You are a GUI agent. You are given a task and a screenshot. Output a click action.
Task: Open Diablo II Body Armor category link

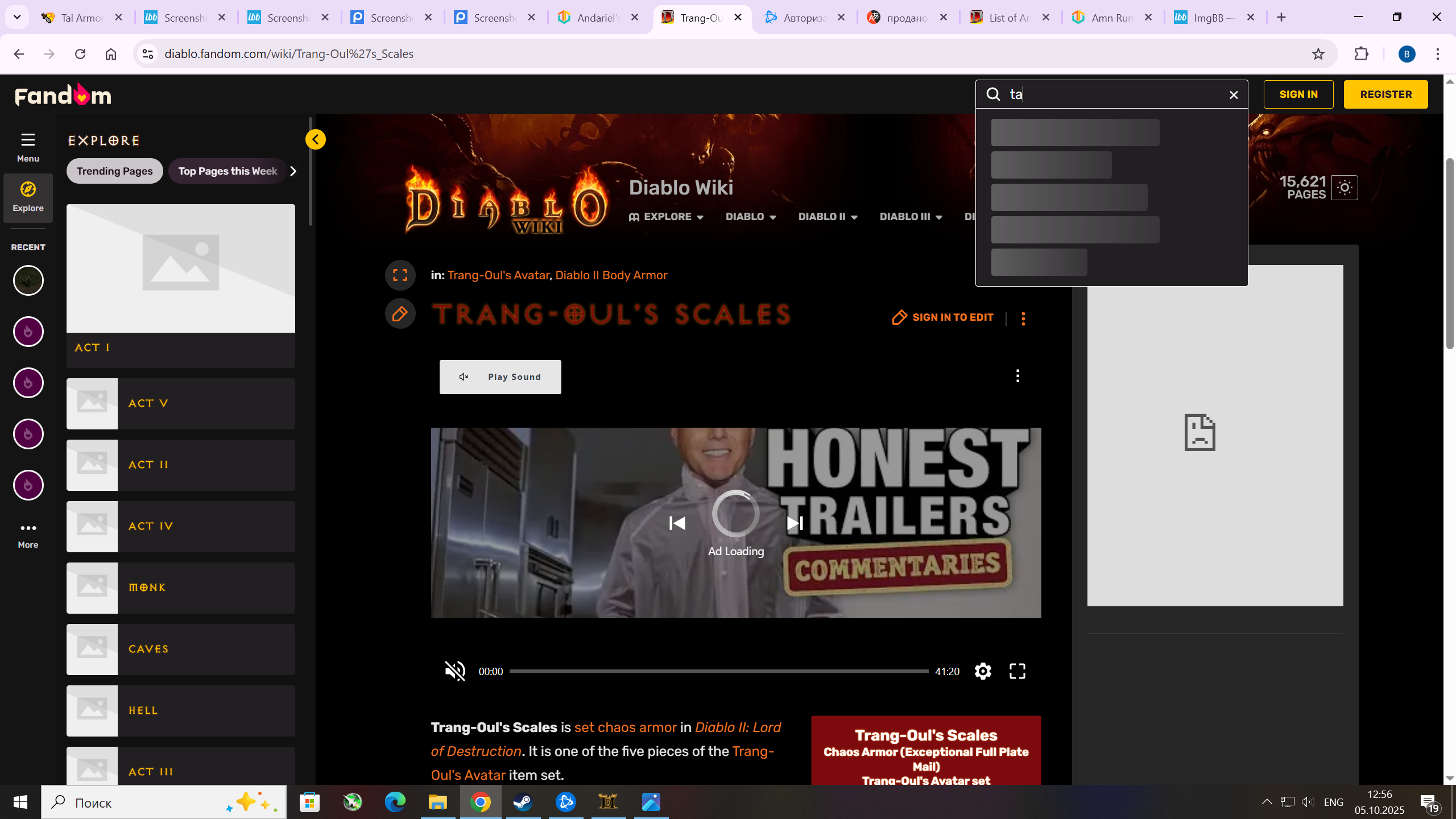coord(611,275)
